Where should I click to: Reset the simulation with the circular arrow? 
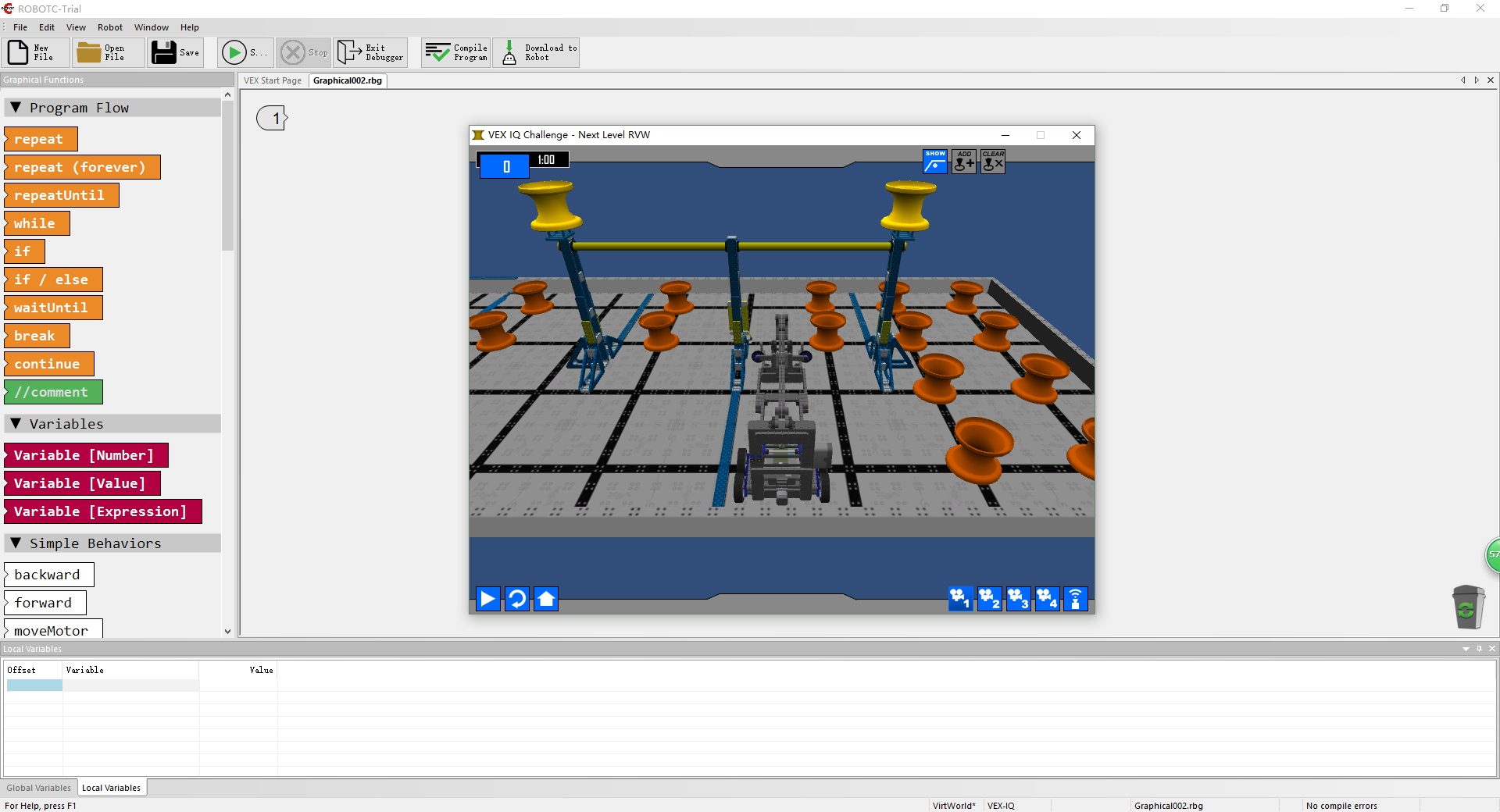pyautogui.click(x=517, y=599)
